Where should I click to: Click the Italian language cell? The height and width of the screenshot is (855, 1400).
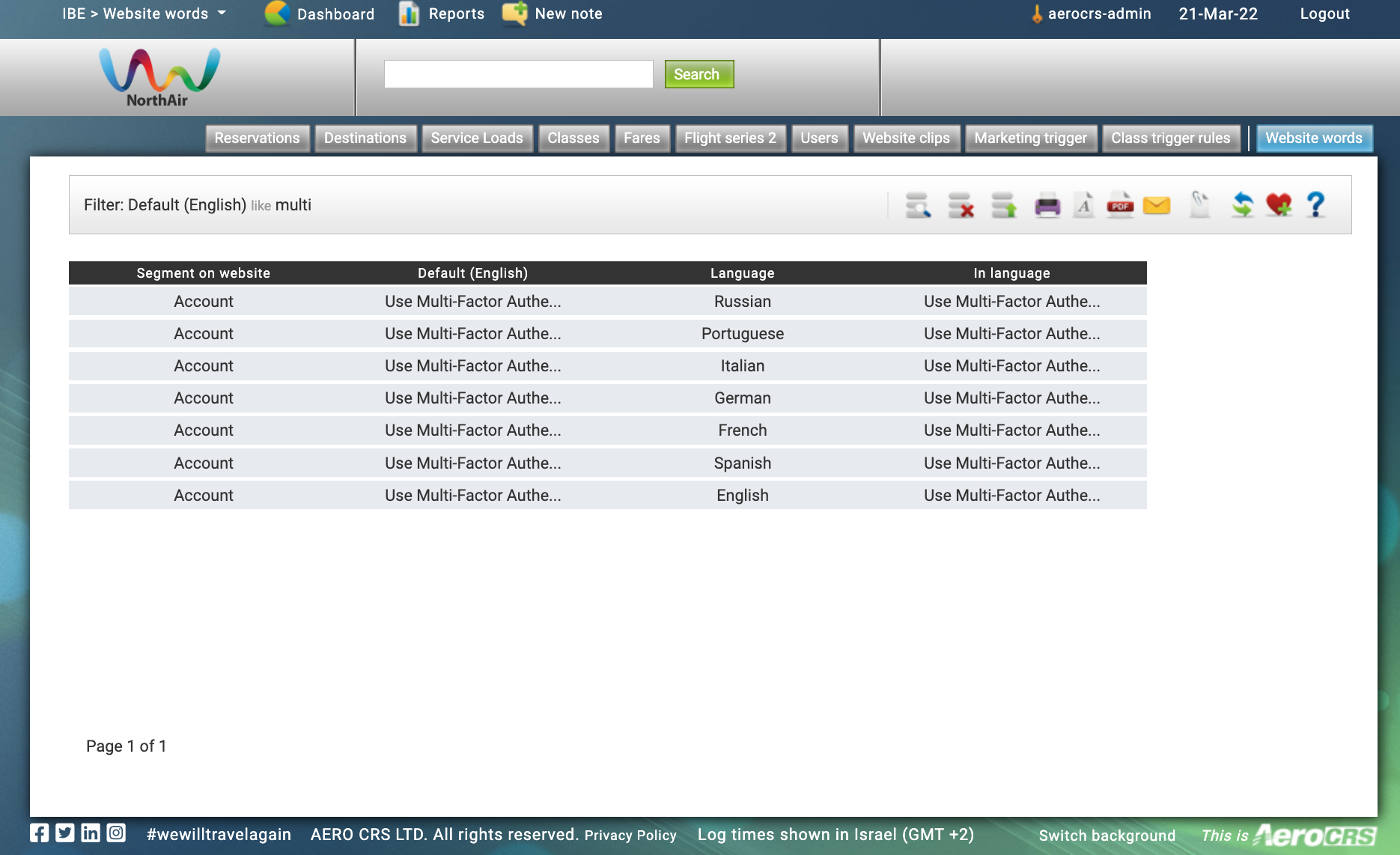point(743,366)
